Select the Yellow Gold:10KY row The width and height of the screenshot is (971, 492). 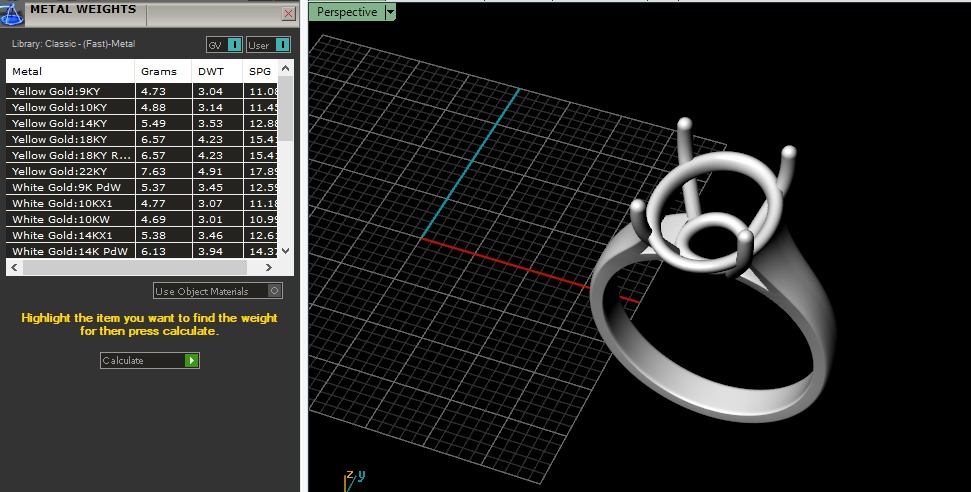(x=142, y=107)
